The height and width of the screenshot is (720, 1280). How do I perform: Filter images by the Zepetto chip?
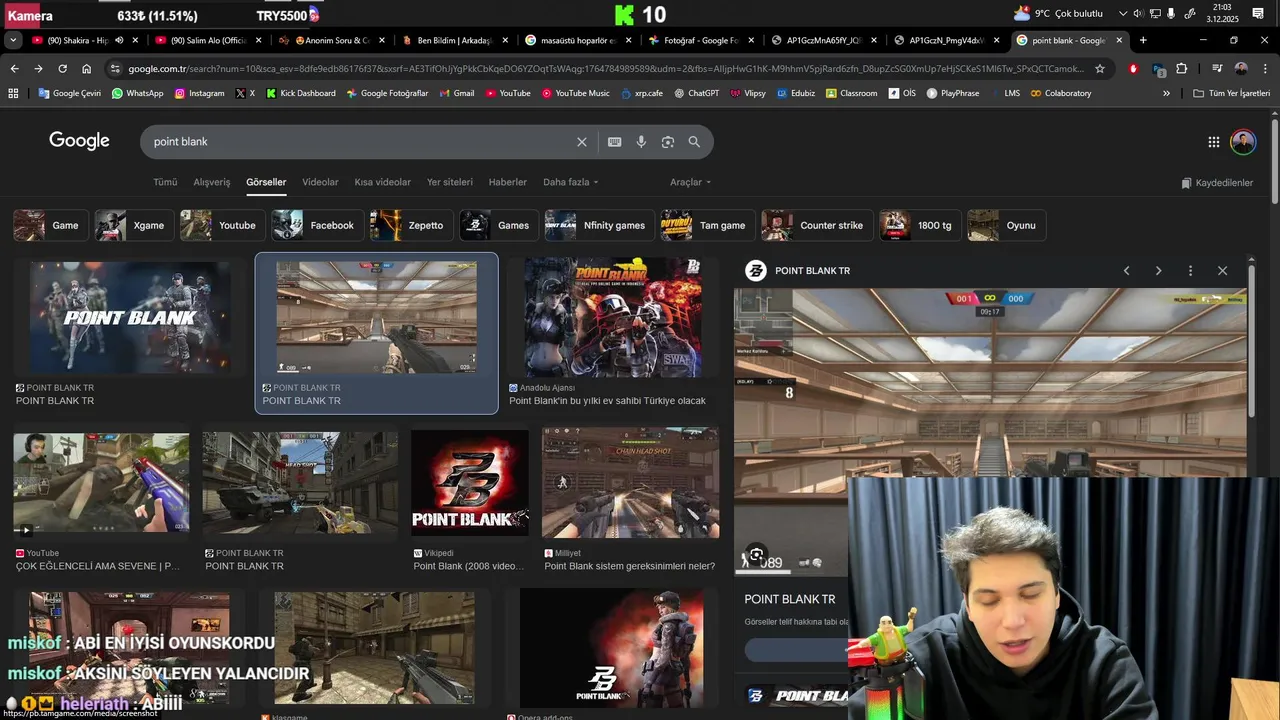[411, 225]
